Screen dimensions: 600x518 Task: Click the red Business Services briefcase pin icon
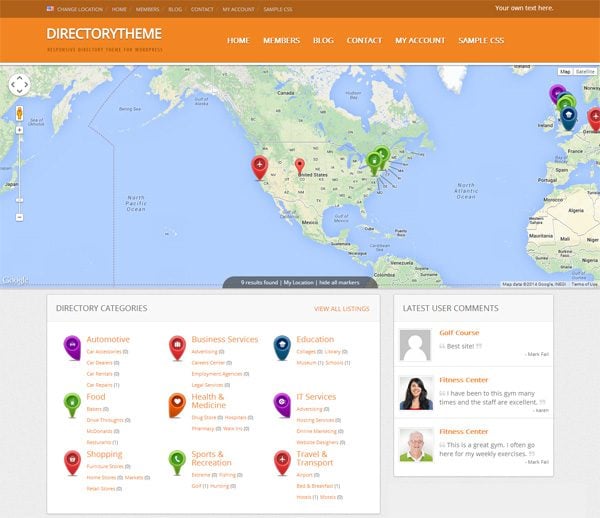click(x=177, y=347)
